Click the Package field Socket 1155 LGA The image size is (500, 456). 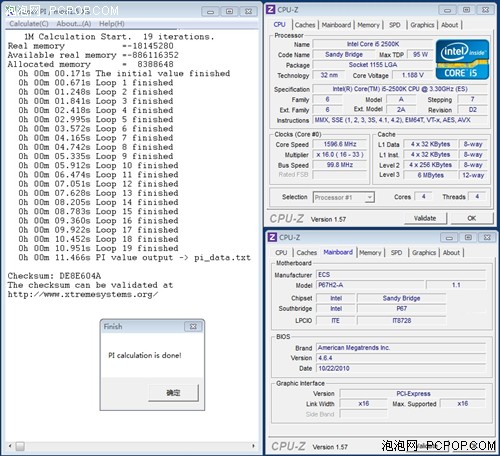tap(373, 65)
